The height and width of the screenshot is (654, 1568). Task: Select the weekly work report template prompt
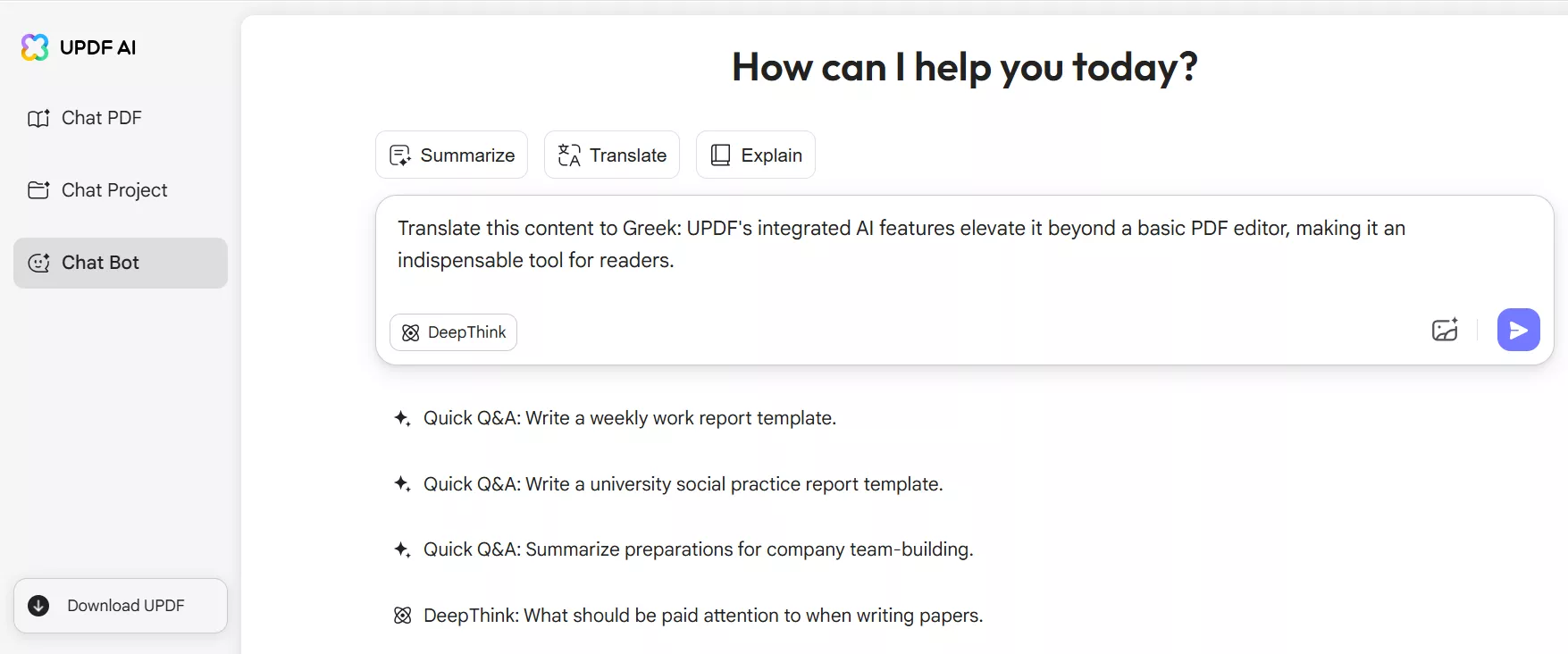pyautogui.click(x=628, y=417)
